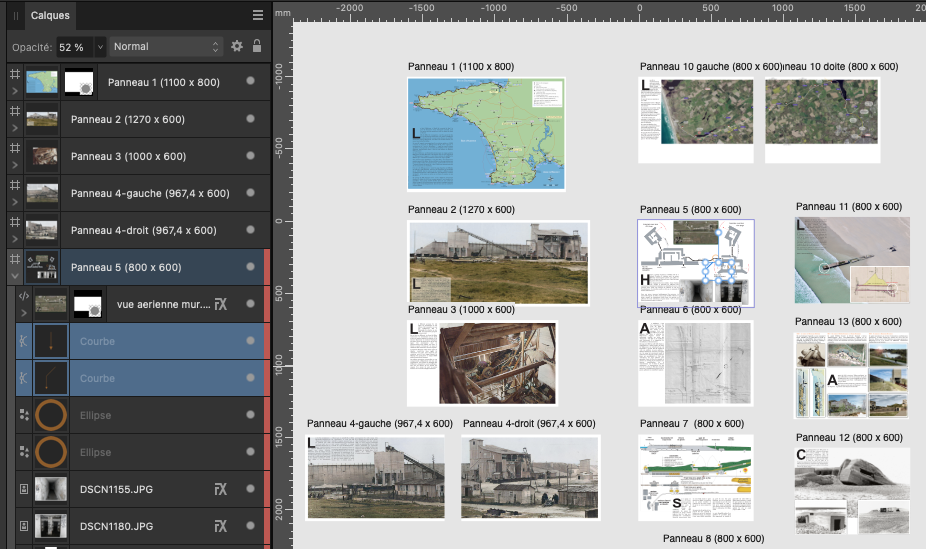
Task: Click the fx icon on DSCN1180.JPG layer
Action: 221,525
